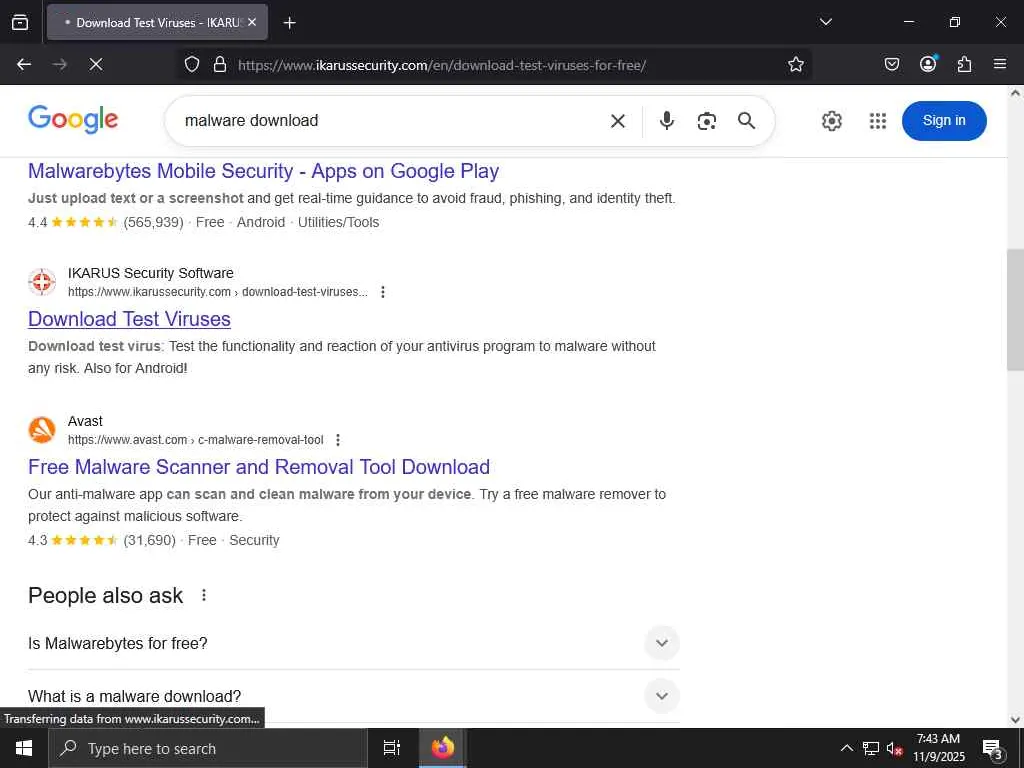Click the Firefox taskbar icon
Viewport: 1024px width, 768px height.
point(442,748)
